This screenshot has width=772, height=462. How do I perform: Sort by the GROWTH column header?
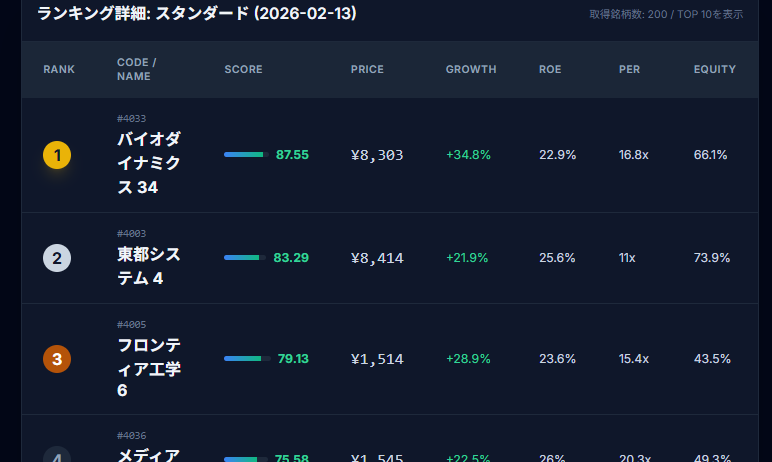471,70
